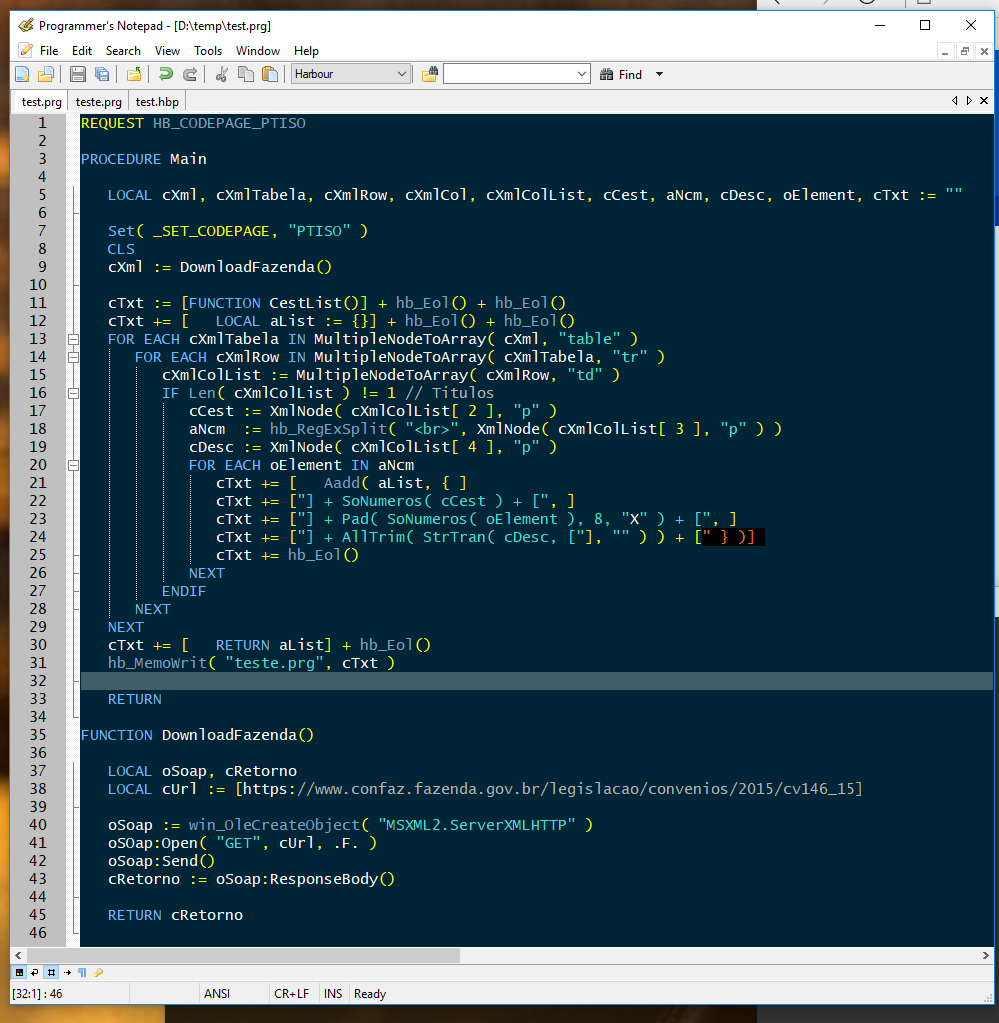Expand the find text combo box list
The height and width of the screenshot is (1023, 999).
click(x=582, y=74)
